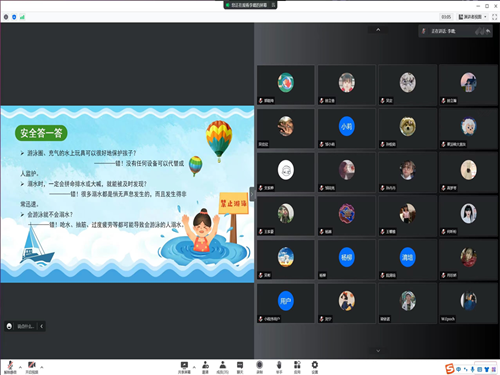This screenshot has height=375, width=500.
Task: Unmute the microphone in the bottom toolbar
Action: tap(10, 367)
